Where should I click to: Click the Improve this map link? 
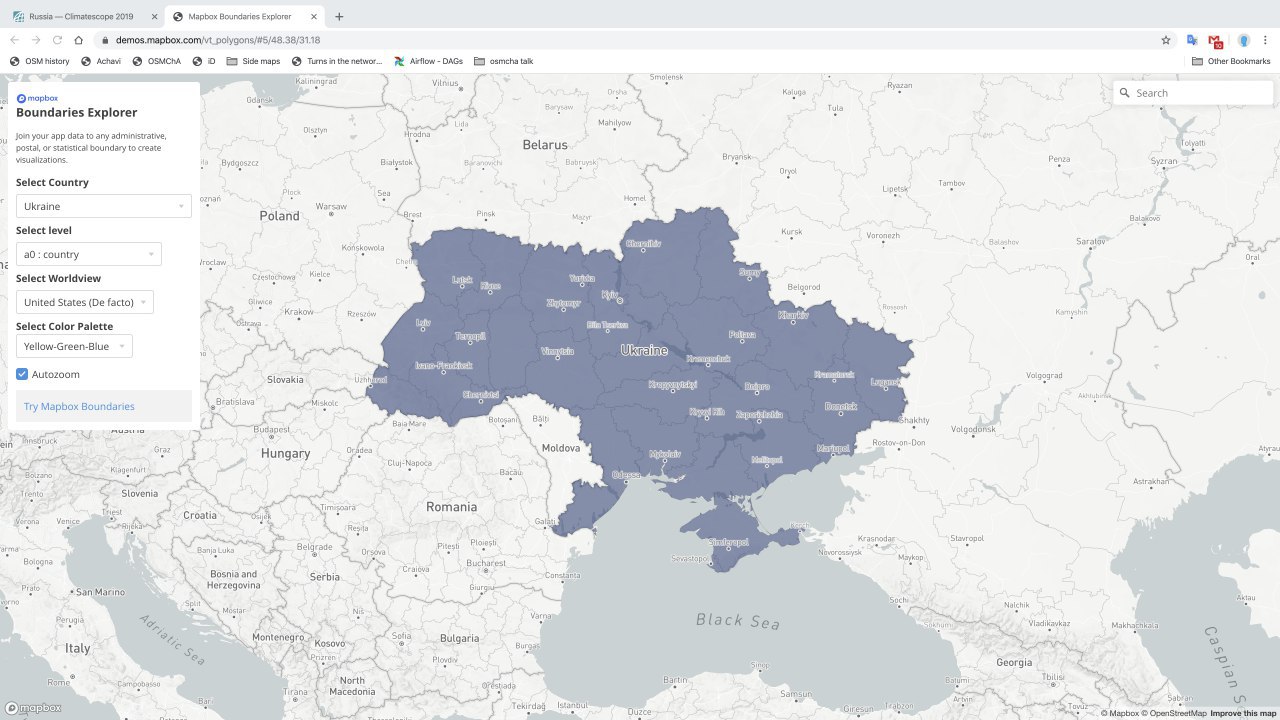pos(1243,713)
